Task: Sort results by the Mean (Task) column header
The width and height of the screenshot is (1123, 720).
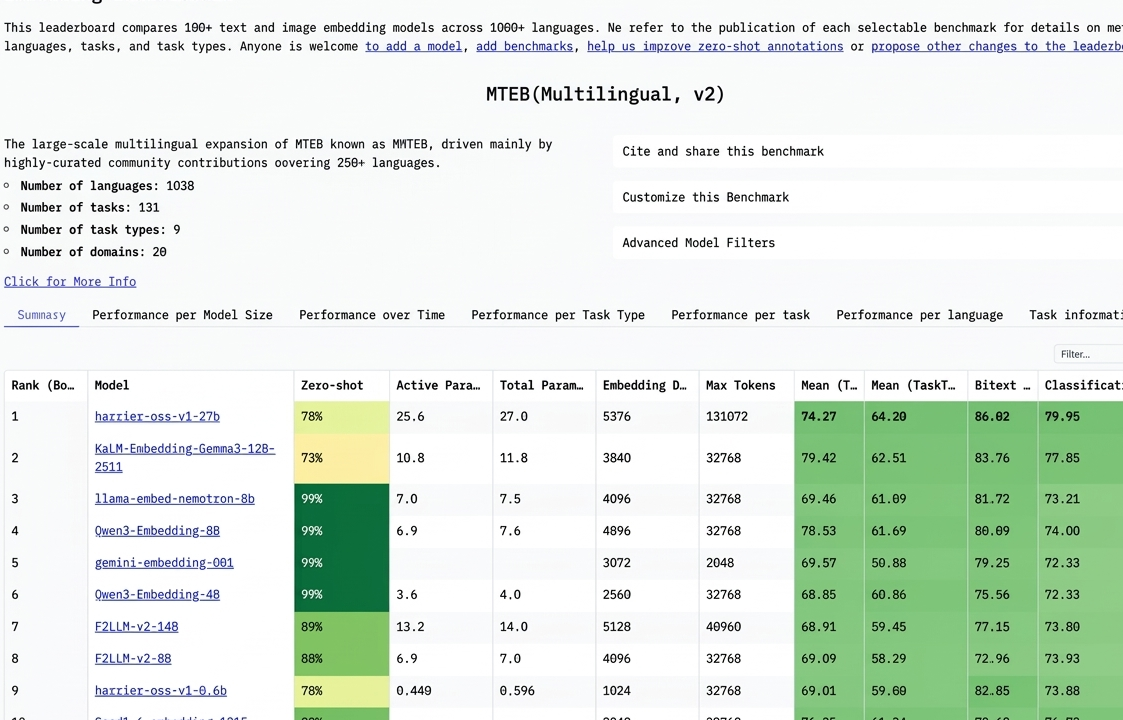Action: pos(828,385)
